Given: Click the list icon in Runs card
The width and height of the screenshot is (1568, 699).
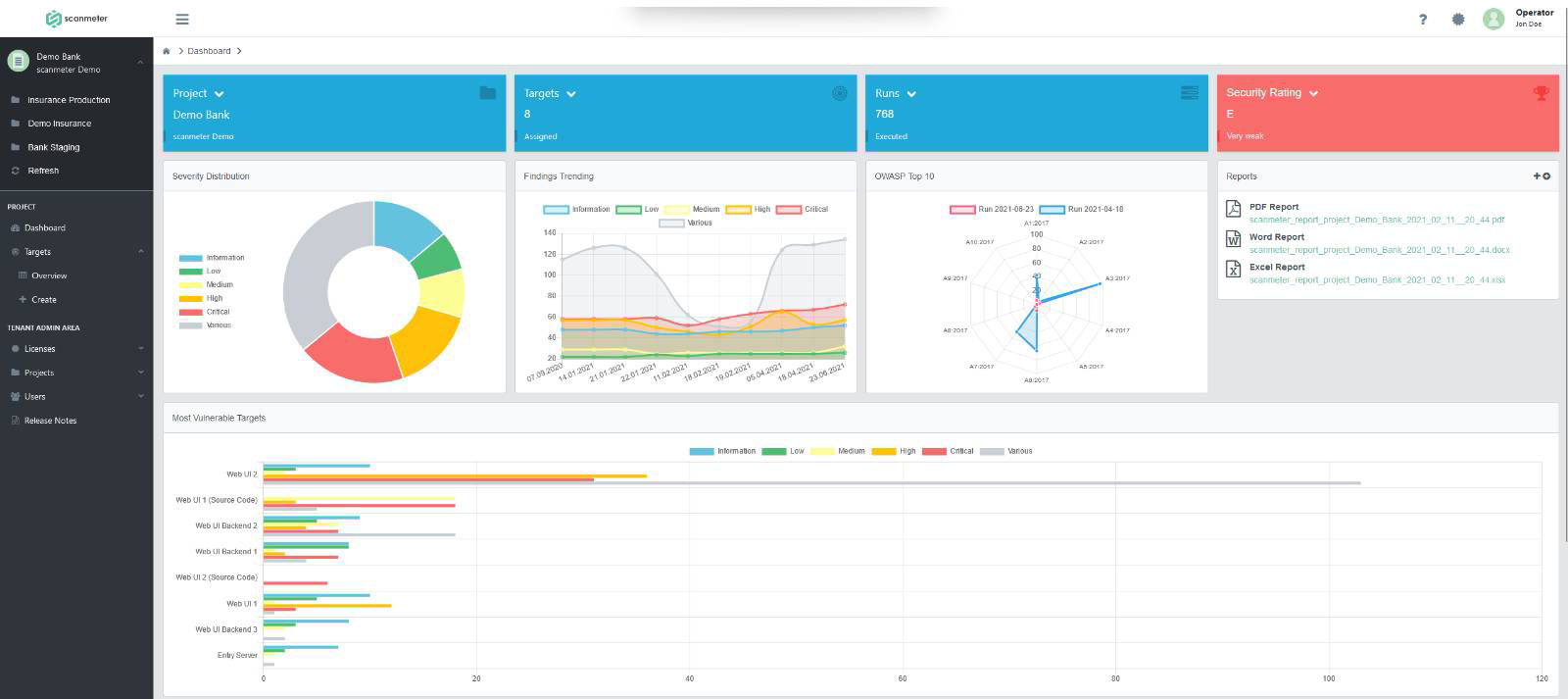Looking at the screenshot, I should [1190, 92].
